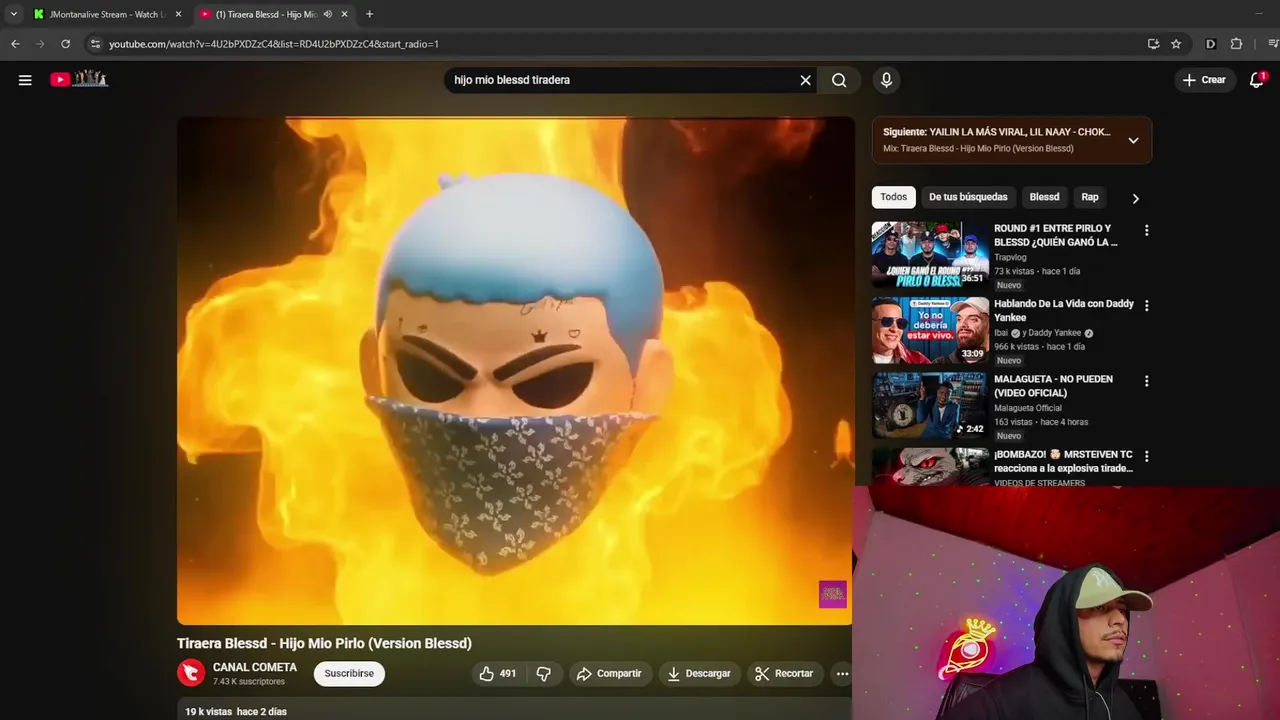This screenshot has height=720, width=1280.
Task: Select the Todos filter chip
Action: [893, 197]
